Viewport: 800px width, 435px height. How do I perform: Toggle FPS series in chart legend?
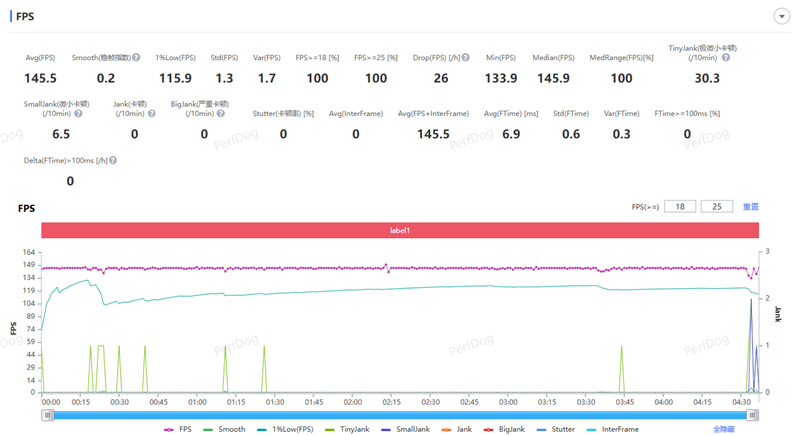(x=178, y=429)
